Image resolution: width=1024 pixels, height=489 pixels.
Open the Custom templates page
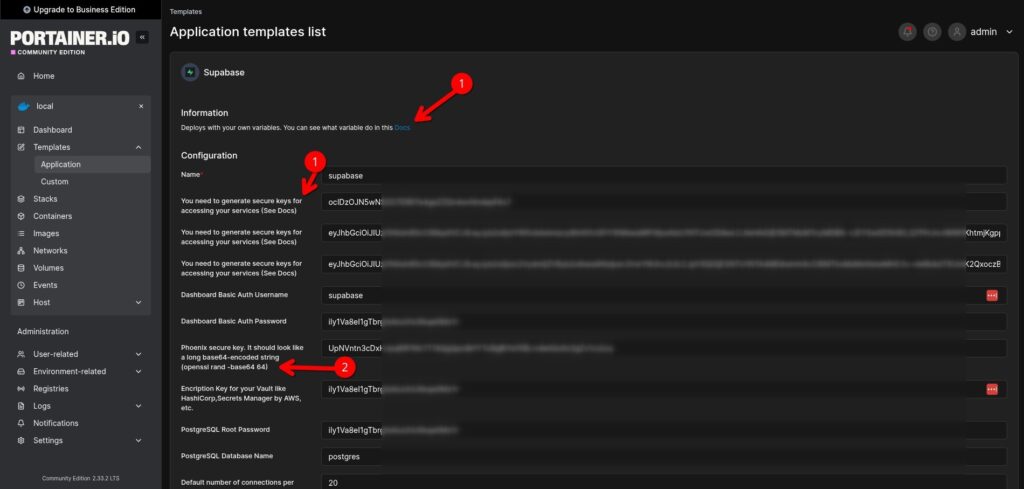[x=54, y=181]
